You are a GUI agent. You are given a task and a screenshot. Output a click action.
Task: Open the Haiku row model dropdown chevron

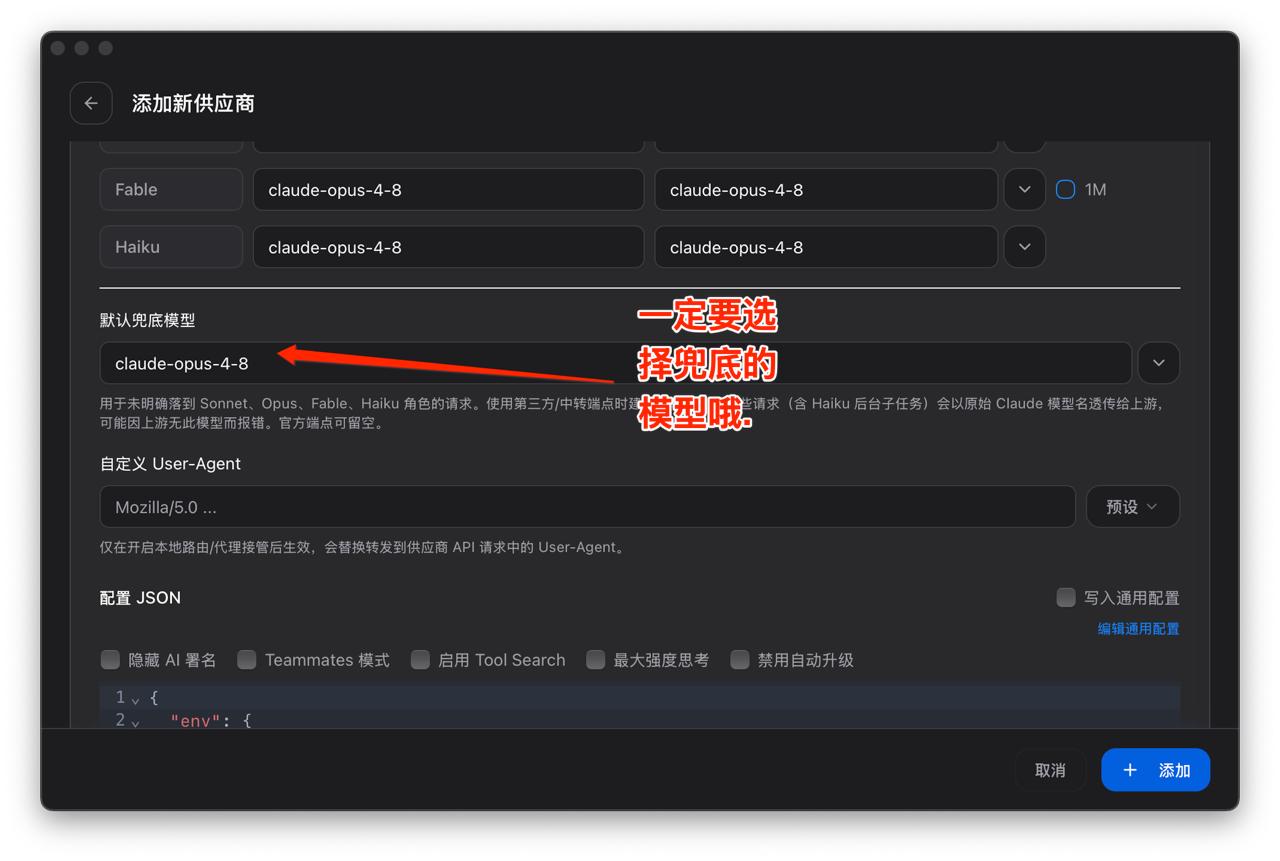coord(1024,247)
